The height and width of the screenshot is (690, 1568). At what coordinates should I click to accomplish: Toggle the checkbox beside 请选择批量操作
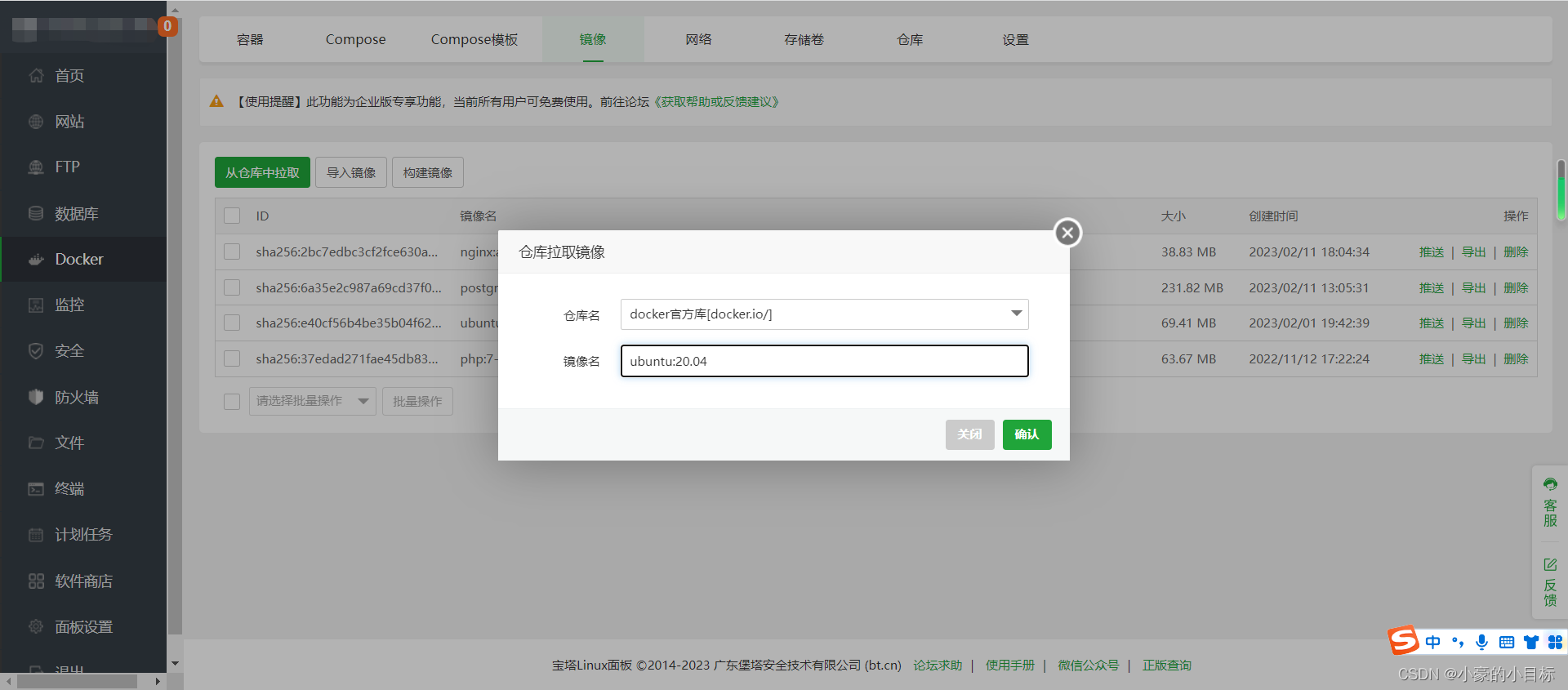click(x=232, y=401)
